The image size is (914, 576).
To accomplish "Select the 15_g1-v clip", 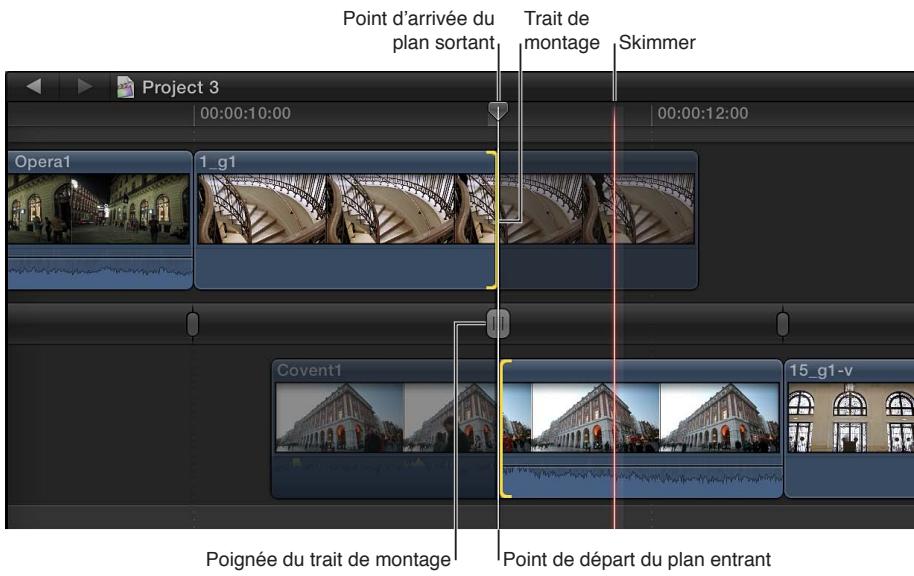I will pos(849,429).
